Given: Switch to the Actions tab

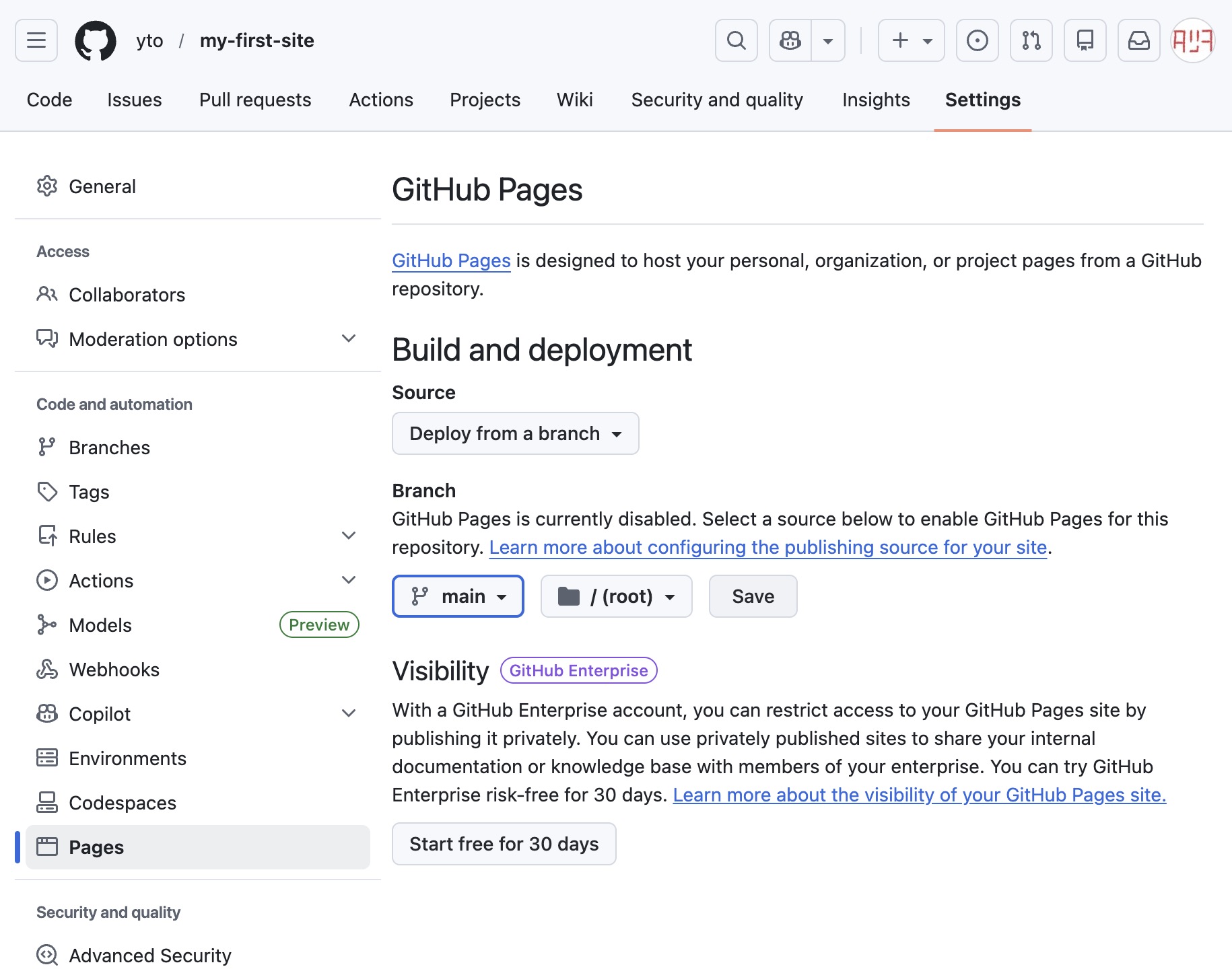Looking at the screenshot, I should pyautogui.click(x=381, y=100).
